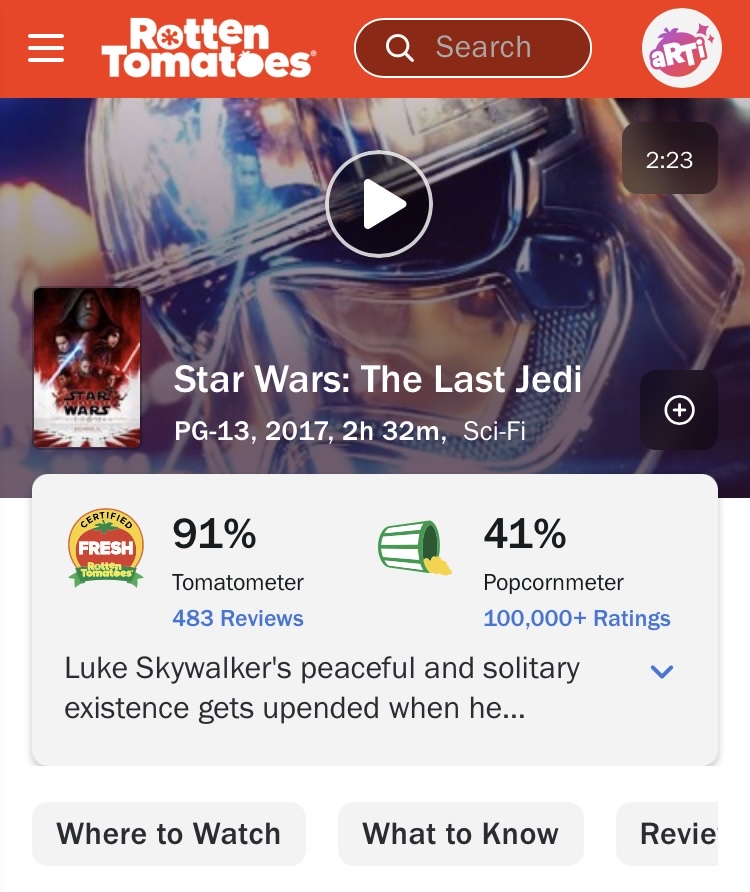Click into the Search input field
This screenshot has height=892, width=750.
click(x=473, y=48)
